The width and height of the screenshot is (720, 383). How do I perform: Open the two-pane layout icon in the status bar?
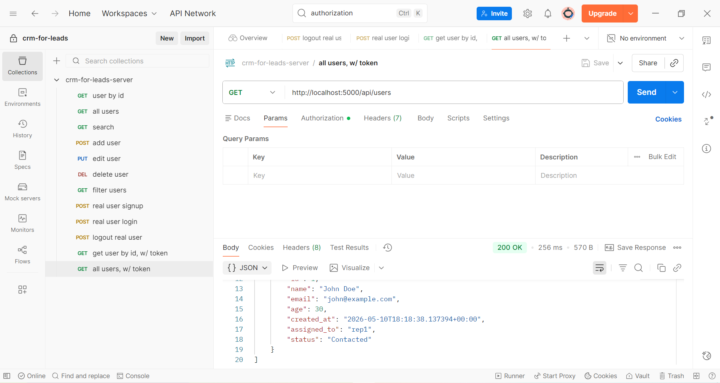697,376
